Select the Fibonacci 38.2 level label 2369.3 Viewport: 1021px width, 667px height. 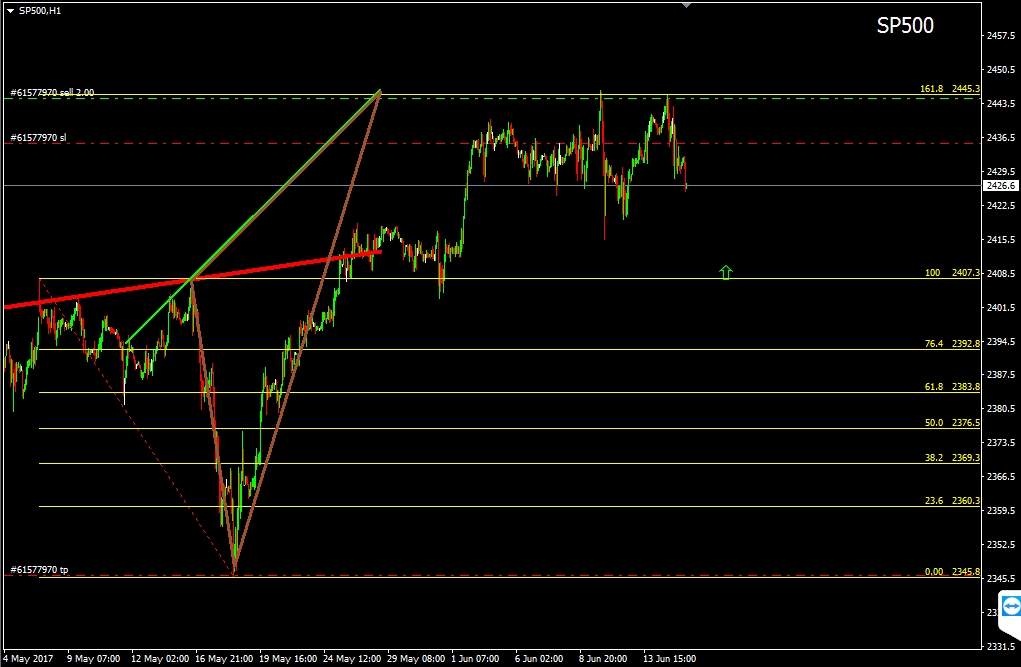952,458
